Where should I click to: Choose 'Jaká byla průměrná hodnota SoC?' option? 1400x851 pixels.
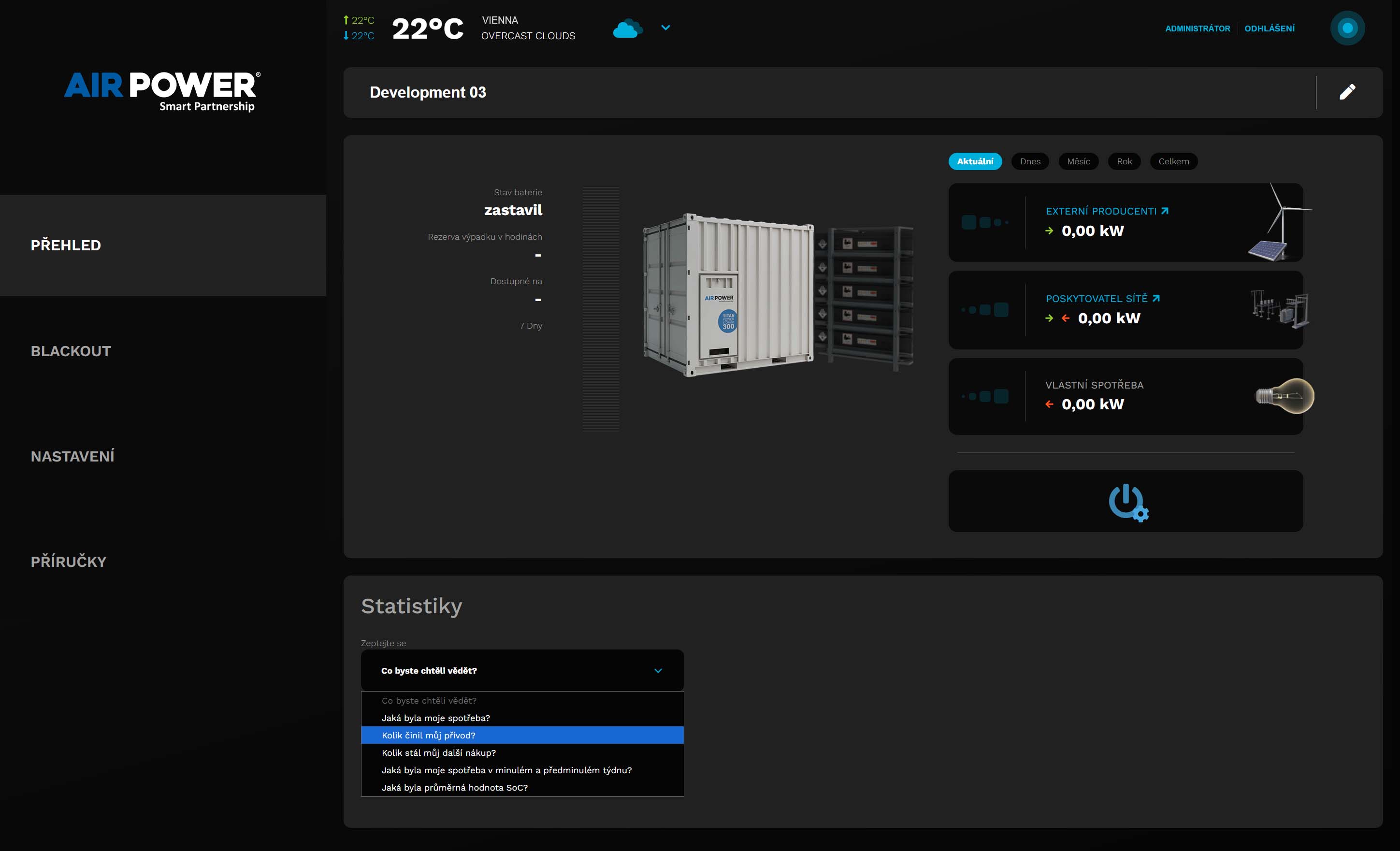(455, 787)
